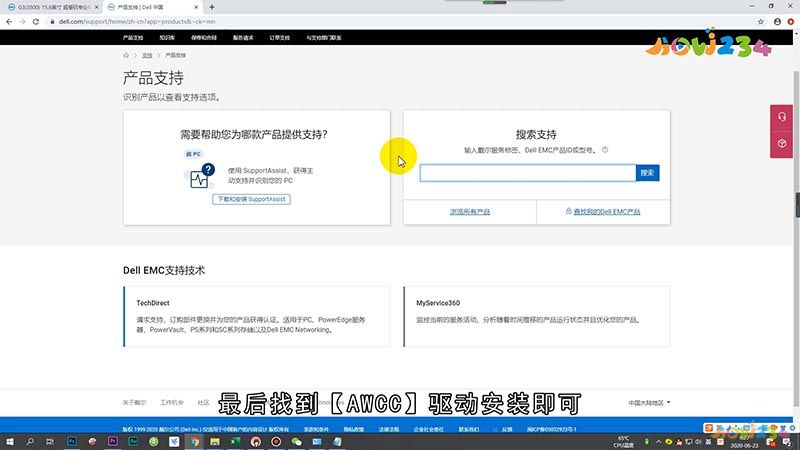The image size is (800, 450).
Task: Open Excel from the taskbar
Action: pos(235,442)
